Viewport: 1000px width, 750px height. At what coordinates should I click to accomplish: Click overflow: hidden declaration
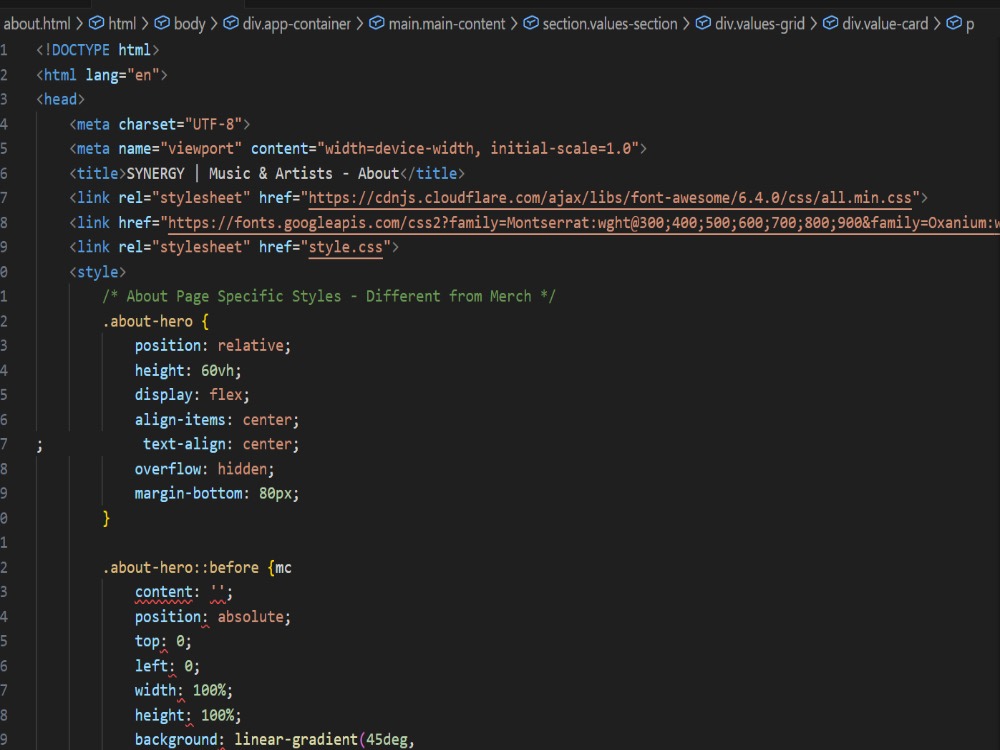point(204,469)
